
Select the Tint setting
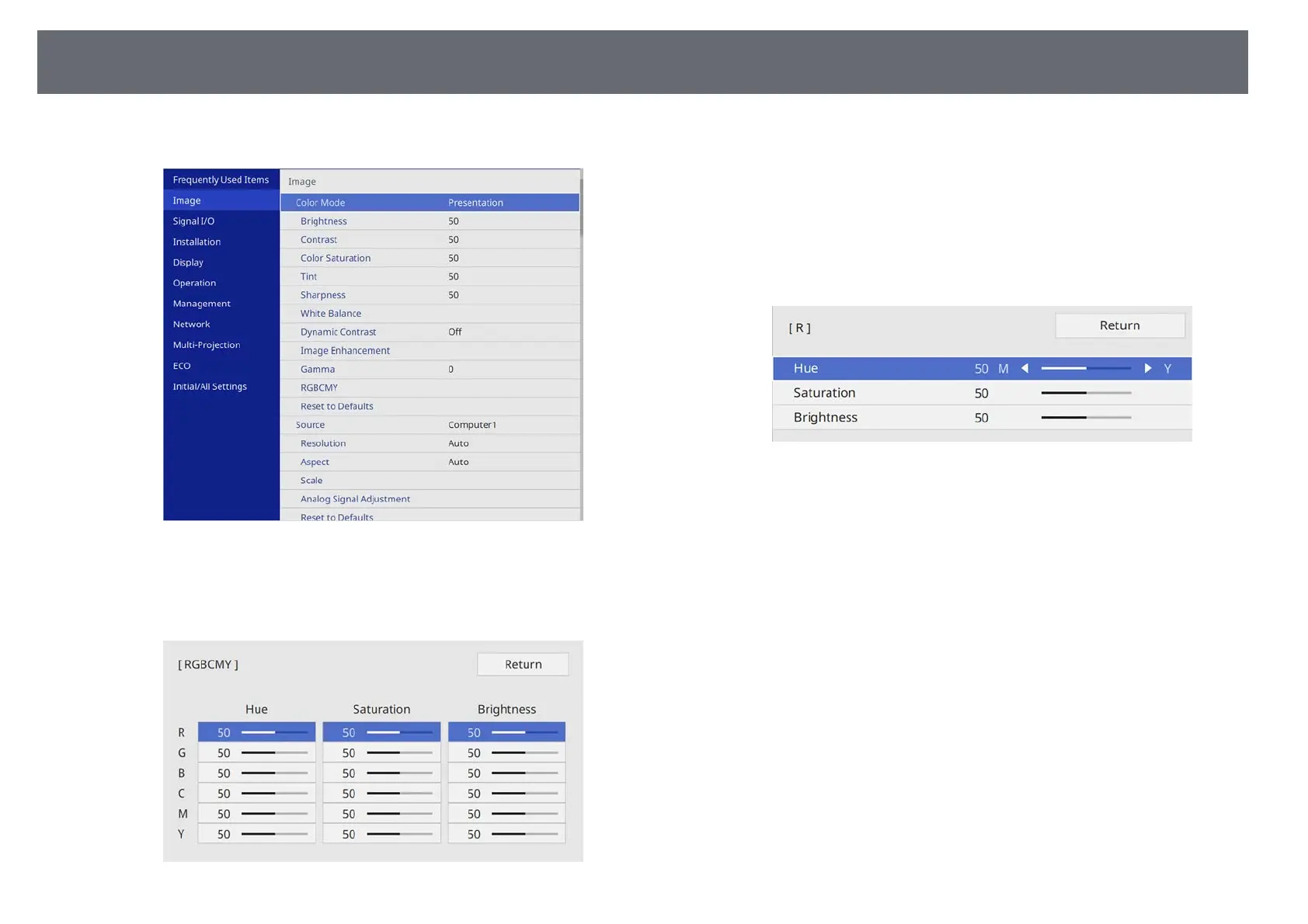point(430,276)
